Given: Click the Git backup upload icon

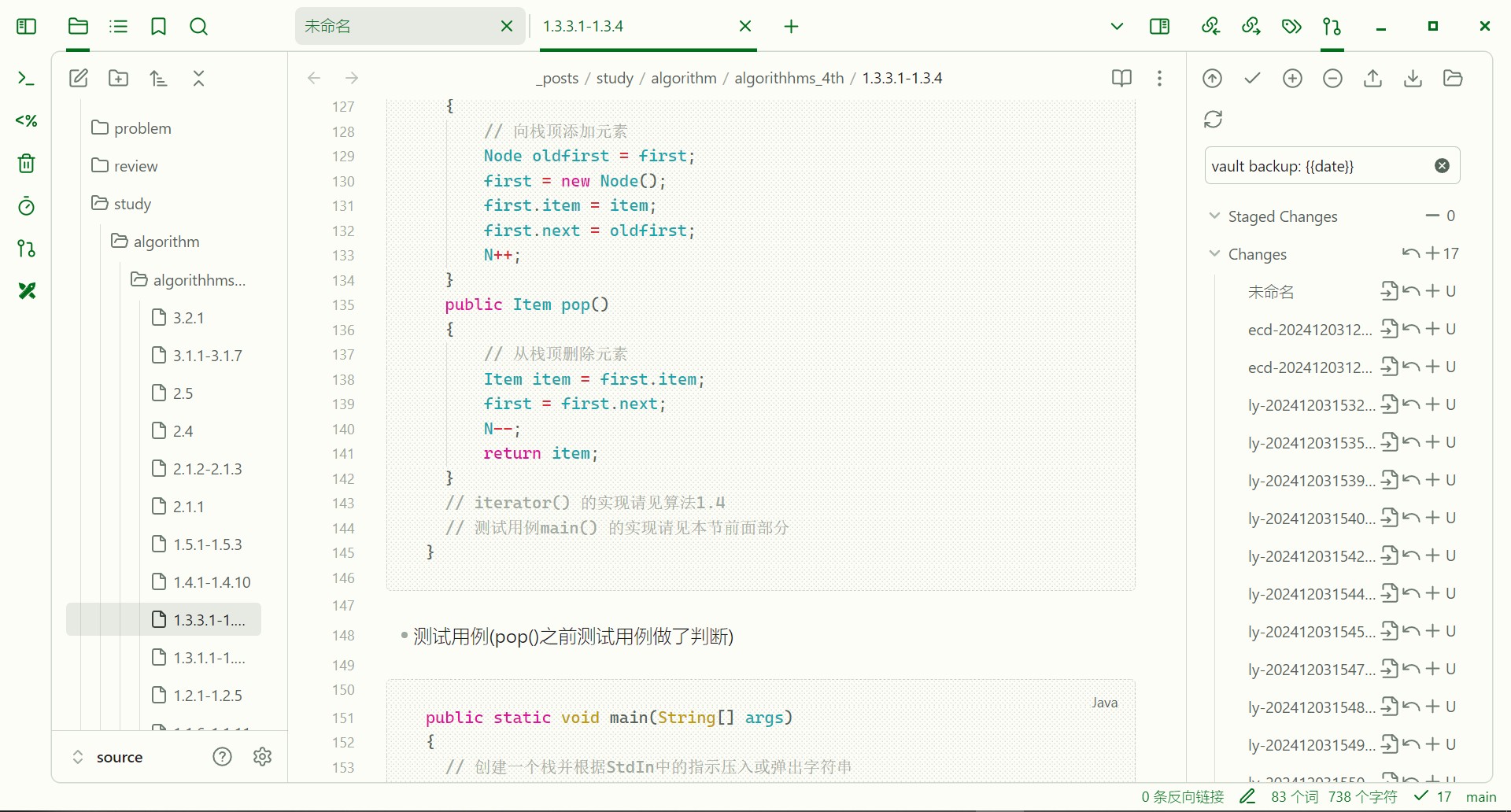Looking at the screenshot, I should tap(1213, 78).
